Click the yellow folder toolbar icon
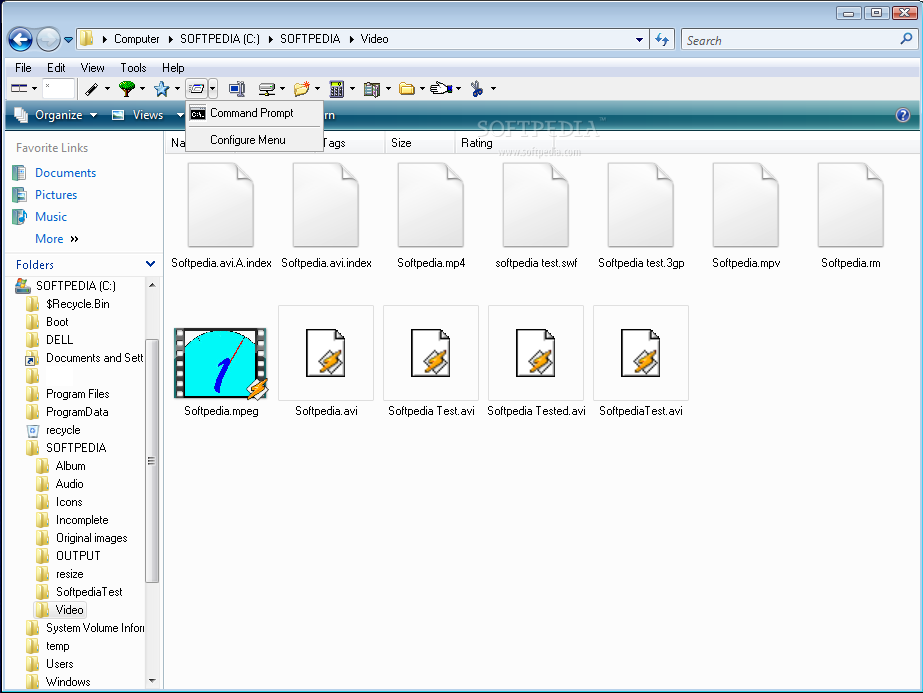The height and width of the screenshot is (693, 923). tap(407, 89)
